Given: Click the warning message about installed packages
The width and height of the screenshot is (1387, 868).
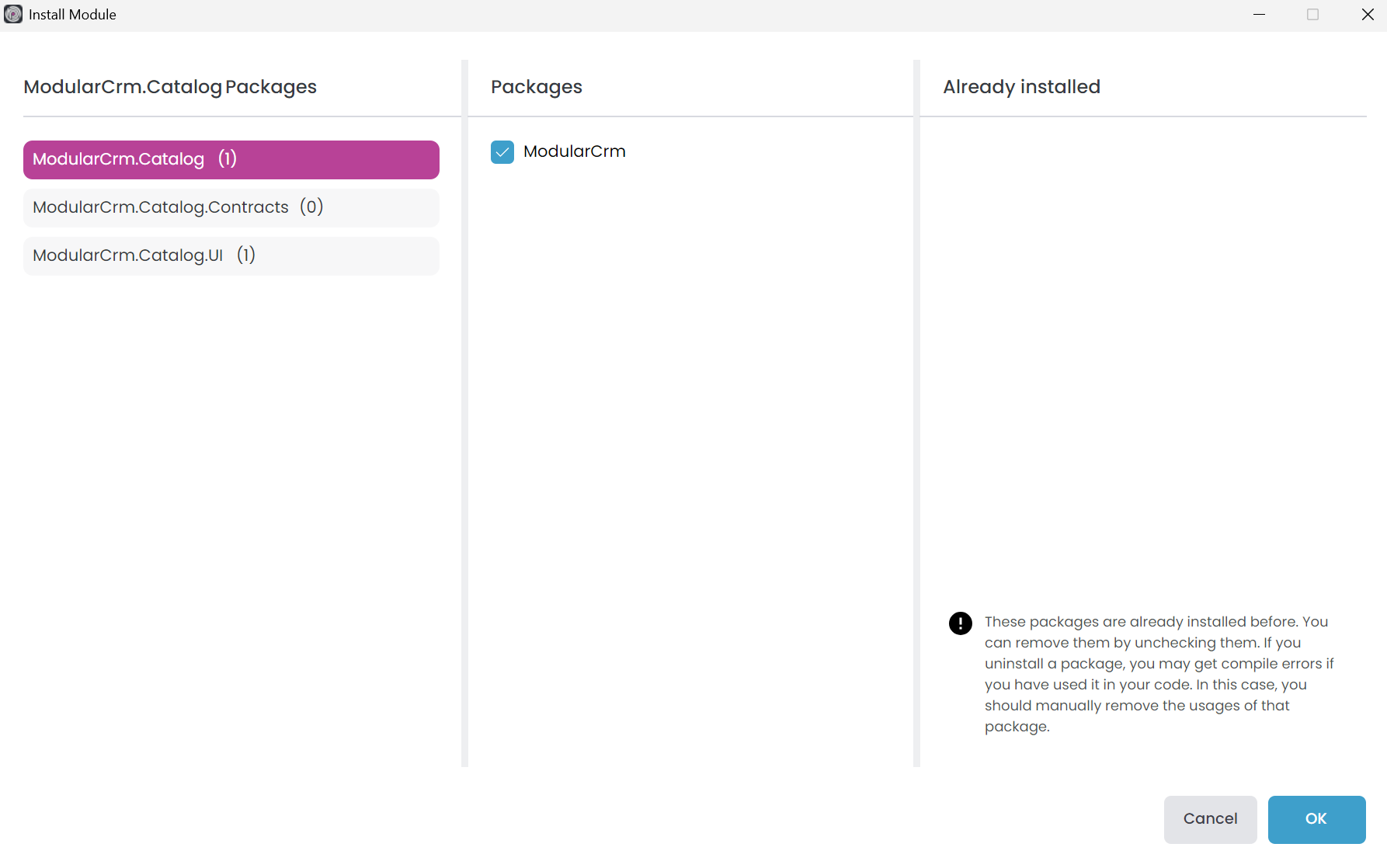Looking at the screenshot, I should [x=1157, y=674].
